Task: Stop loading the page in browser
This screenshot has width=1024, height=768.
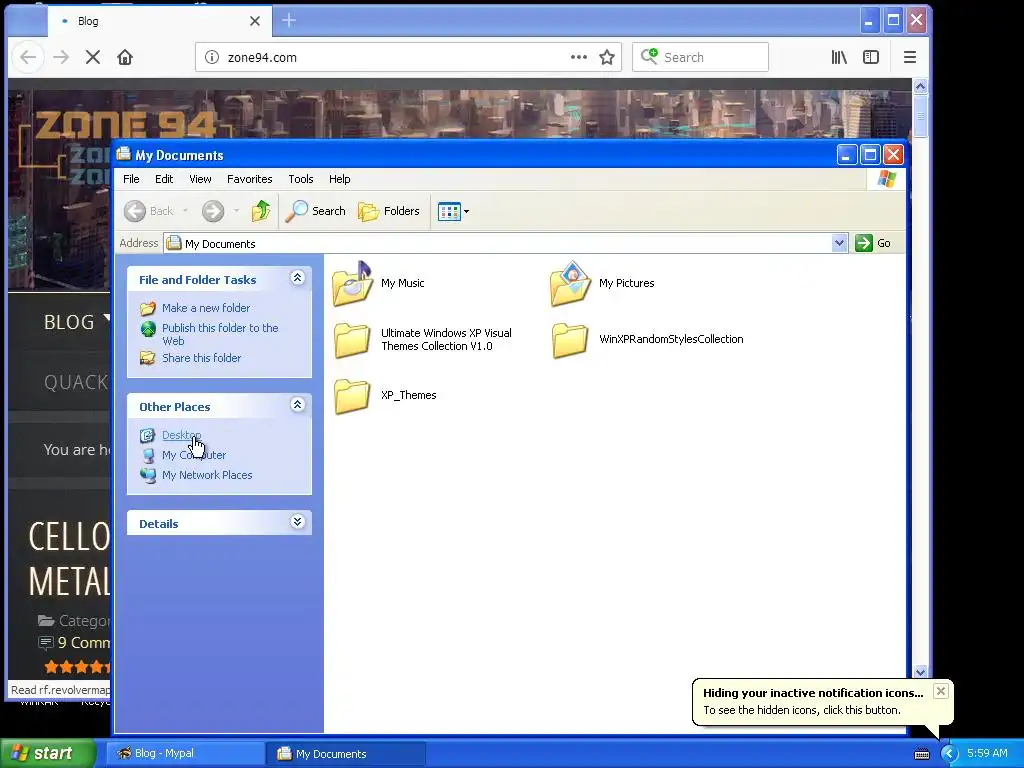Action: (93, 57)
